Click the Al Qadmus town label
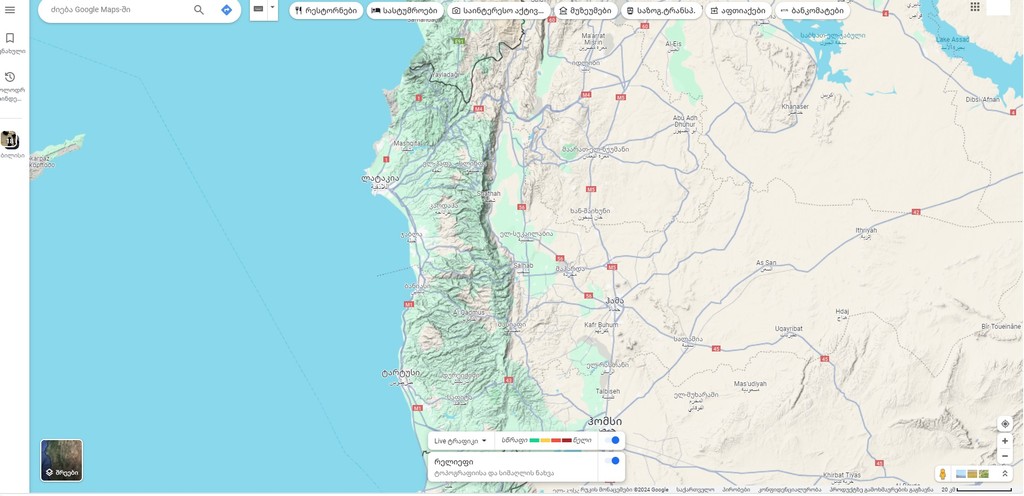 pyautogui.click(x=469, y=313)
